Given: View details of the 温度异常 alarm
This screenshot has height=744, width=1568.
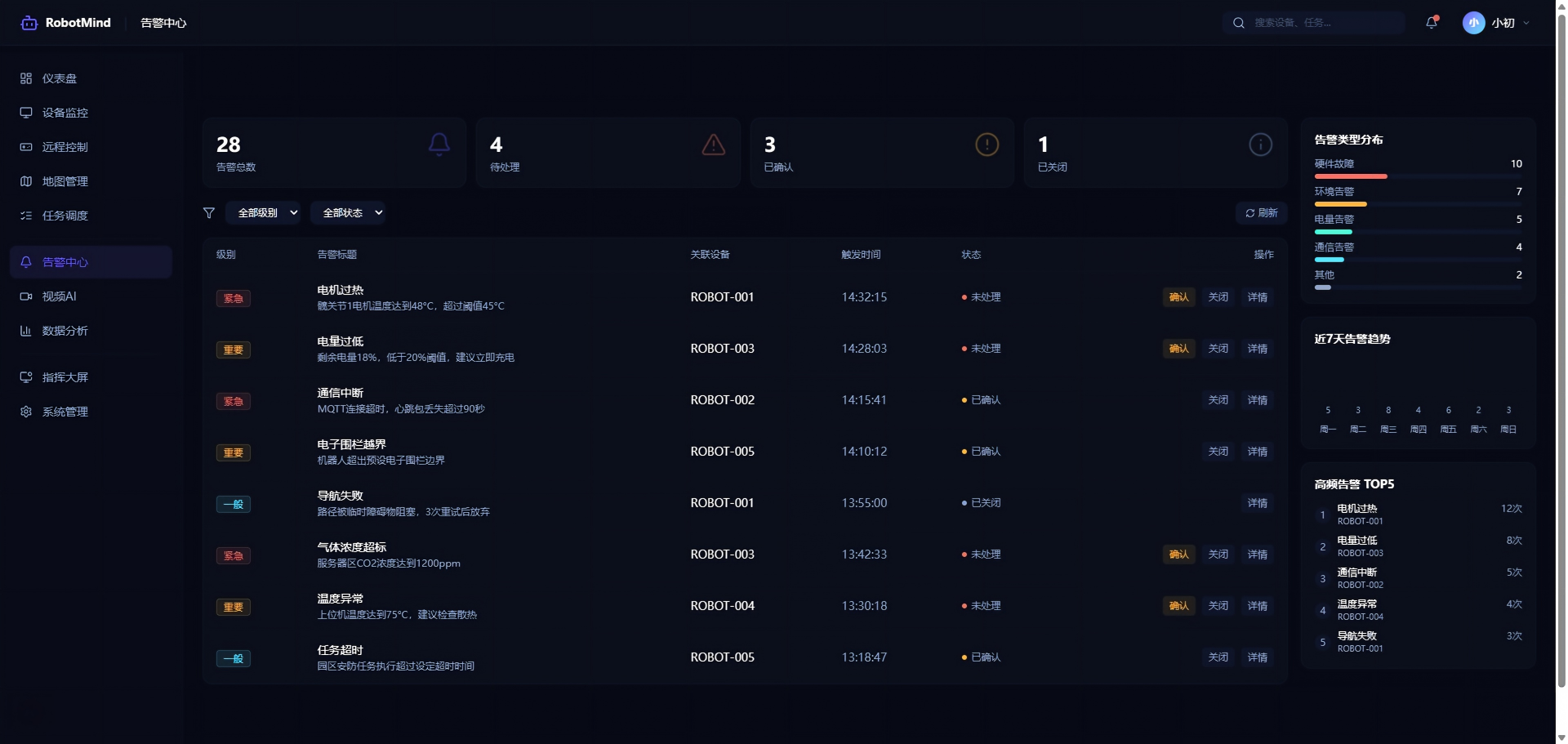Looking at the screenshot, I should pyautogui.click(x=1258, y=606).
